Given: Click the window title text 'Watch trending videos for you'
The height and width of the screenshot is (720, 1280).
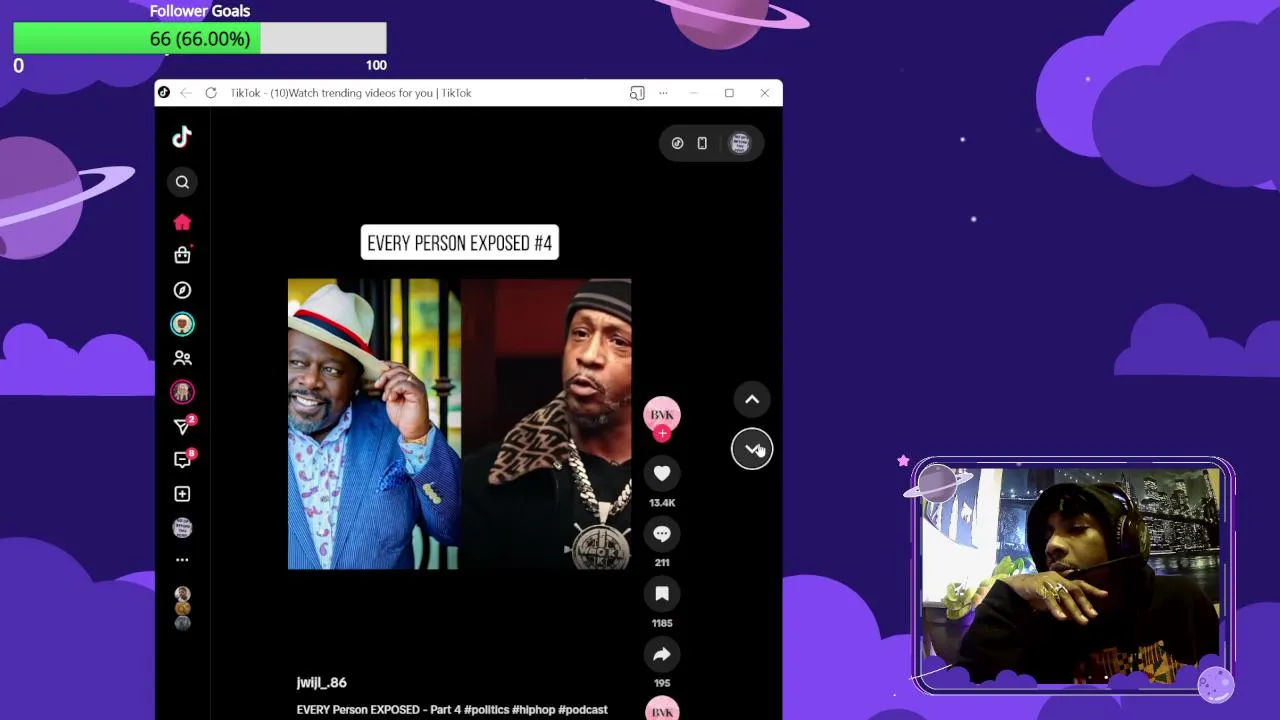Looking at the screenshot, I should coord(351,93).
